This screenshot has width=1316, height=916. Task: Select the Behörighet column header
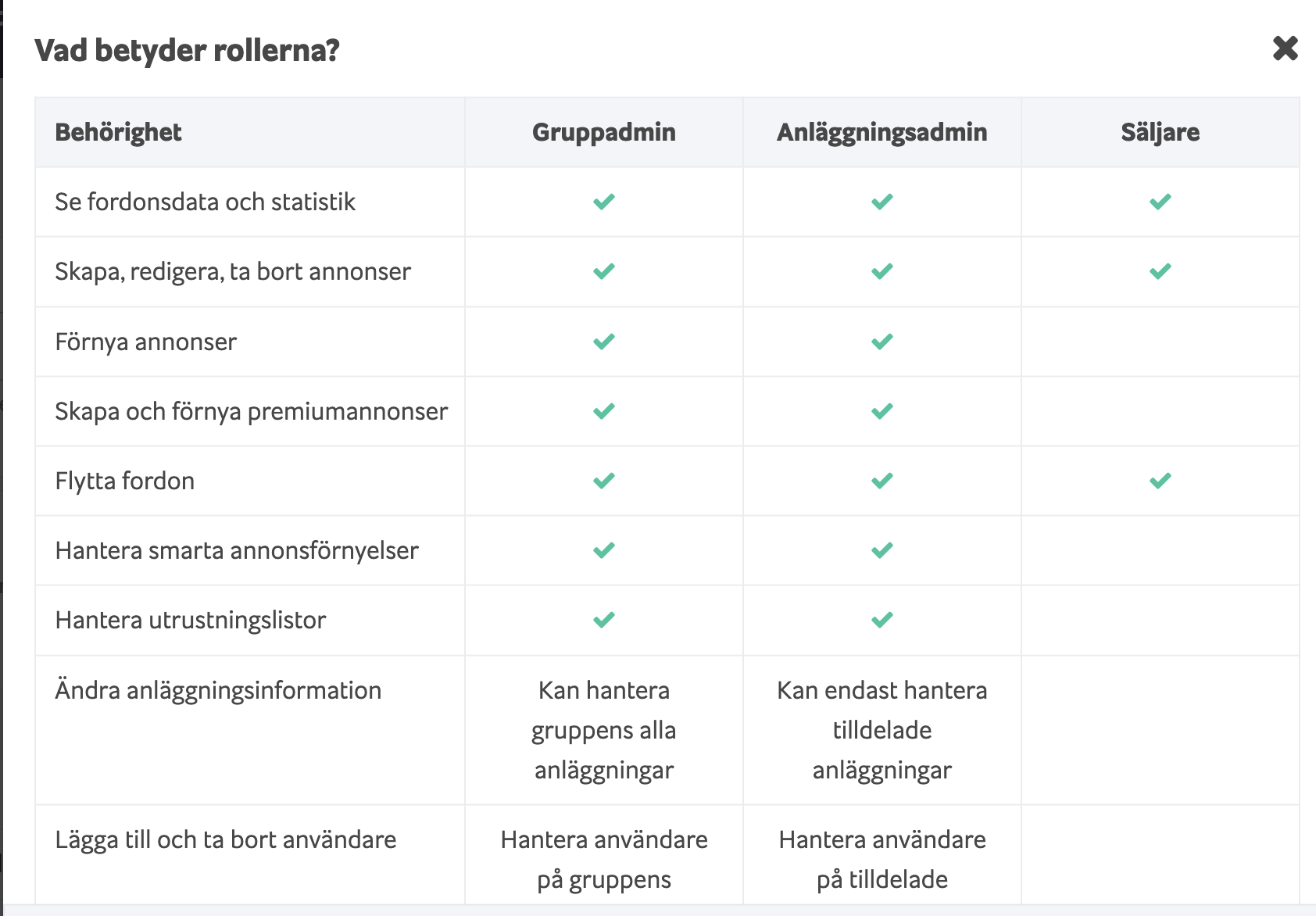pos(118,131)
